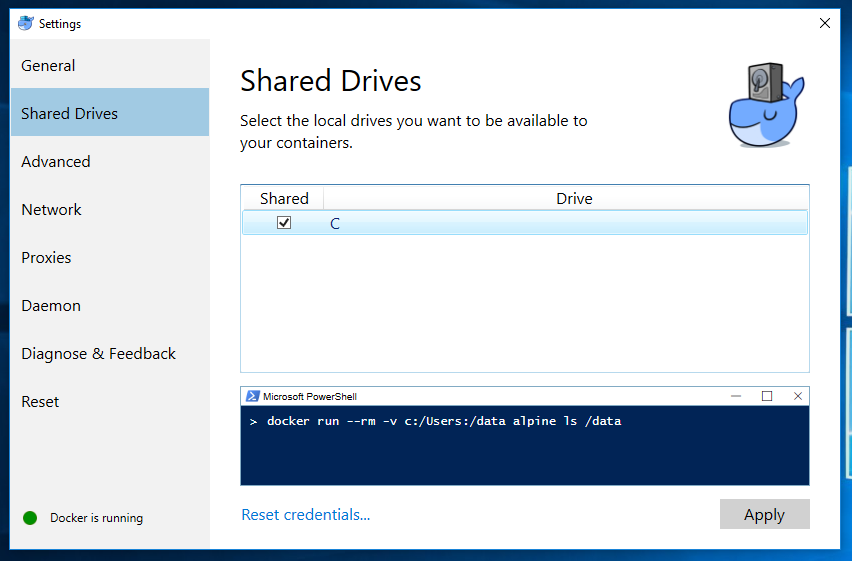The width and height of the screenshot is (852, 561).
Task: Click the Settings window title text
Action: click(x=60, y=24)
